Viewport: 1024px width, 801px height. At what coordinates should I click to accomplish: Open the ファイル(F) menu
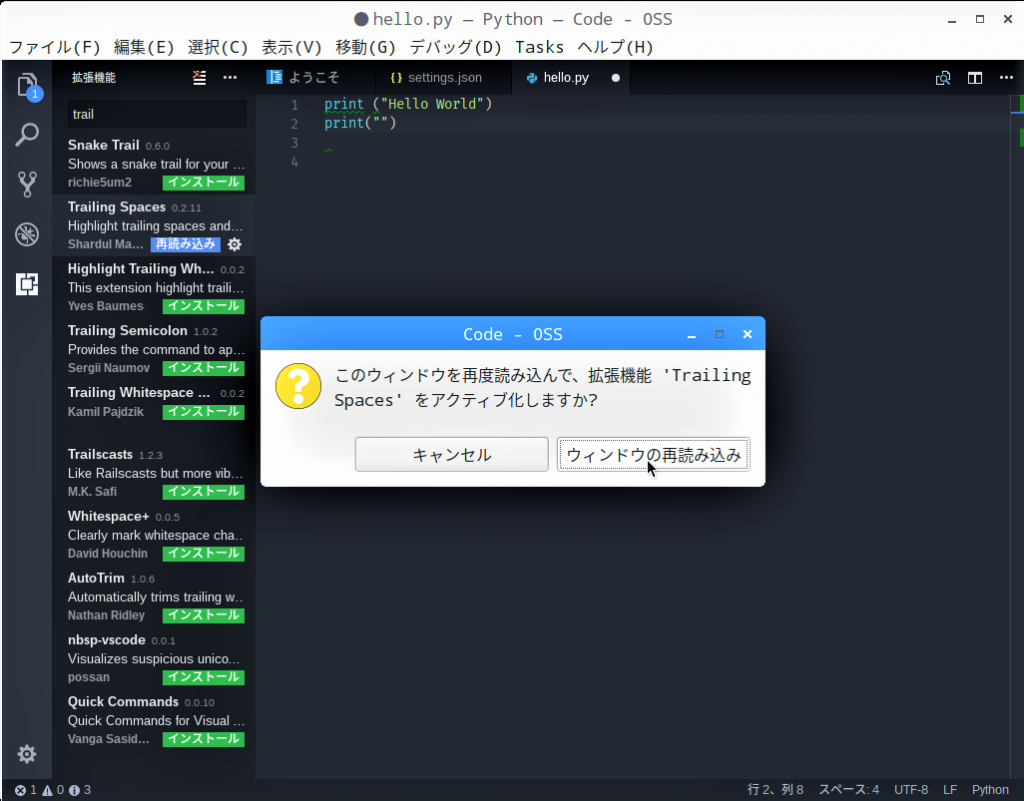click(55, 47)
